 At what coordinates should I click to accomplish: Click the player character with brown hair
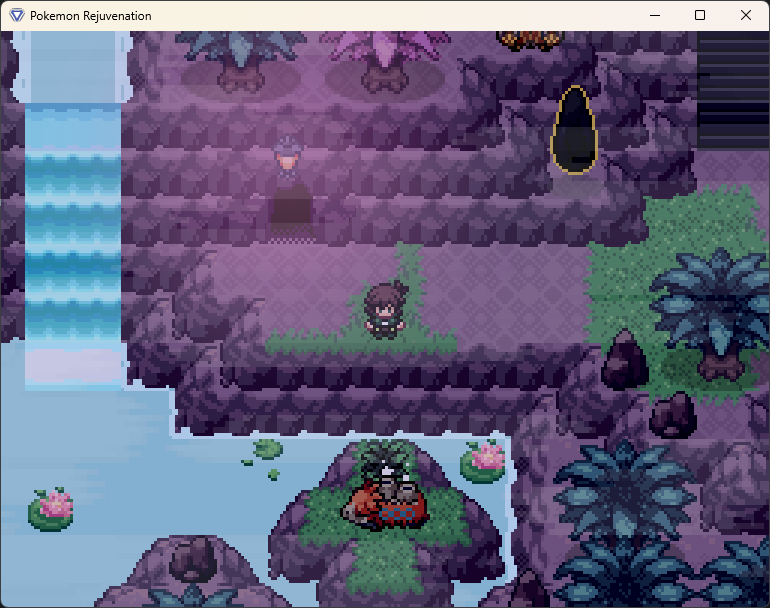(385, 310)
